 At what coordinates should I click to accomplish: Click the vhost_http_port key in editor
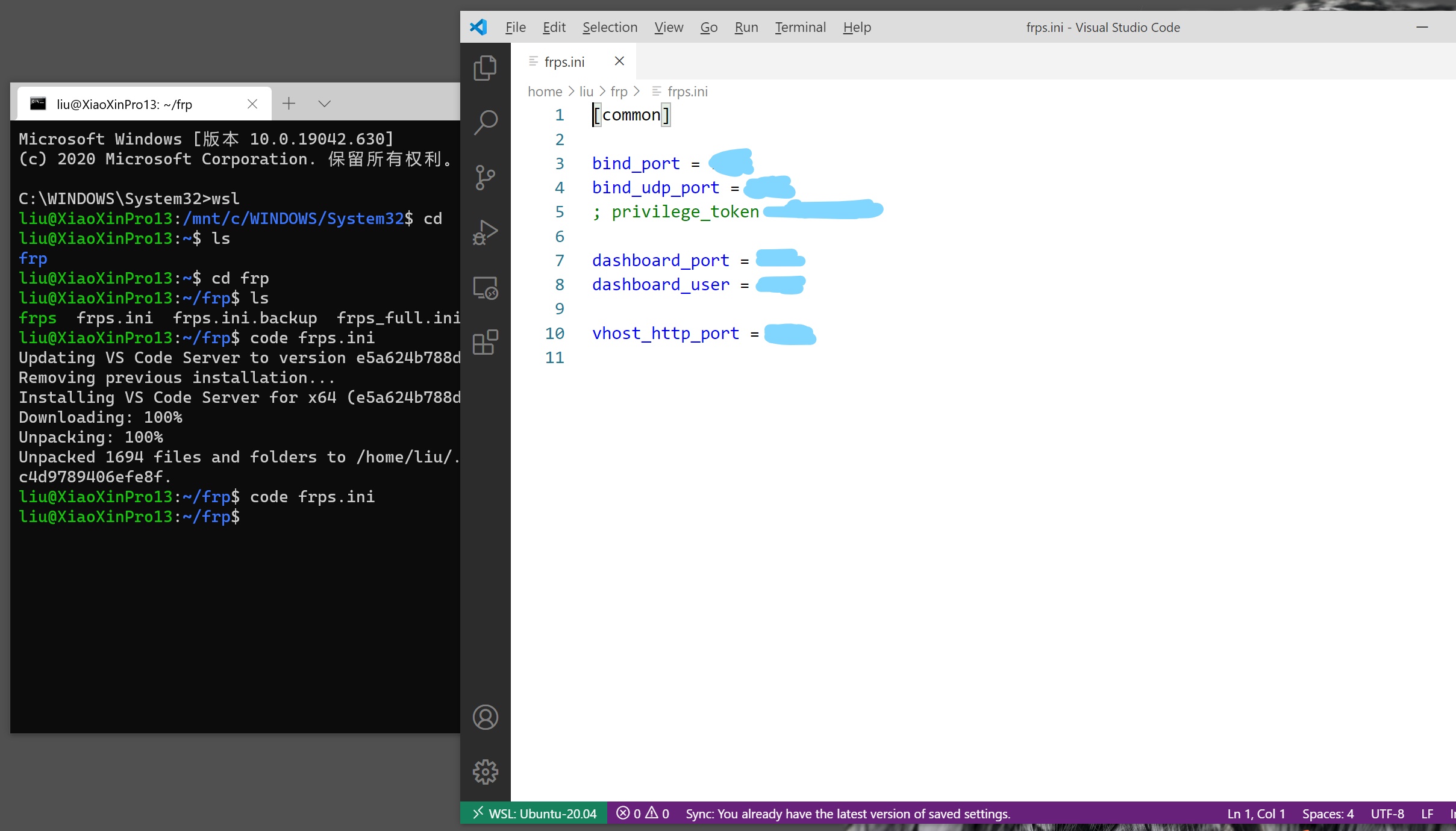[665, 333]
